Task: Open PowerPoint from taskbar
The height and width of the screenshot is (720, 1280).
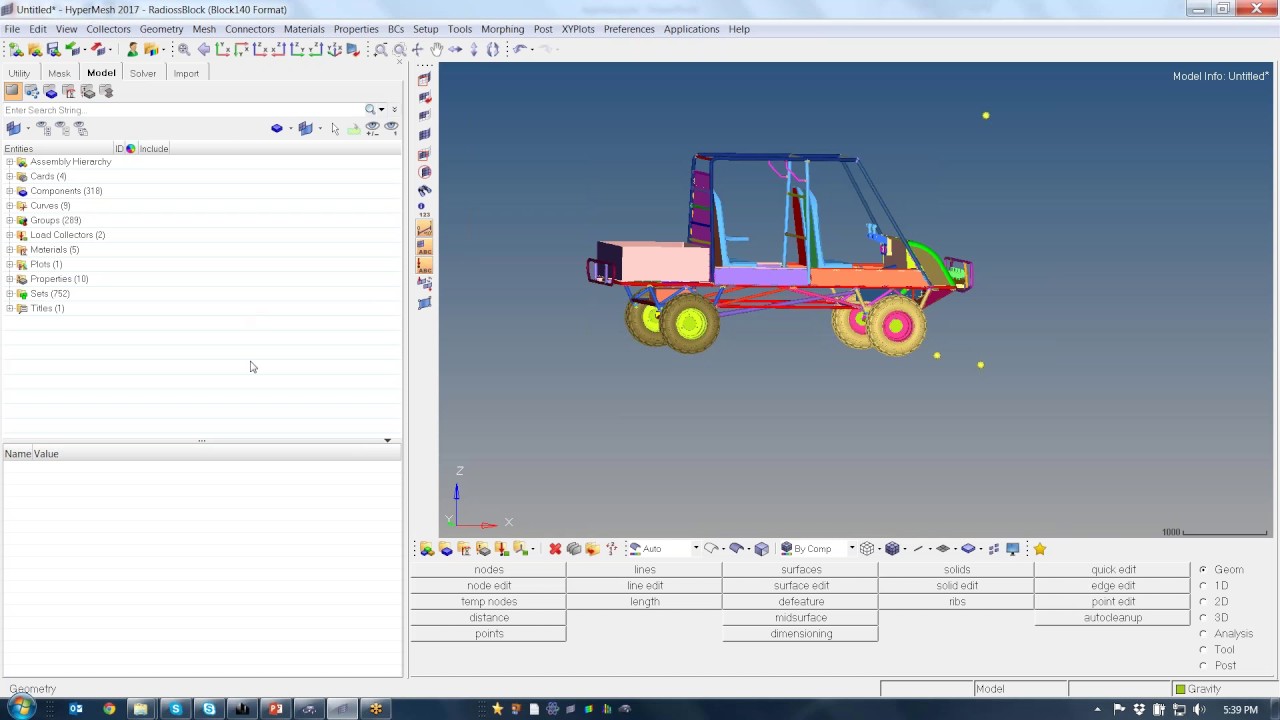Action: click(275, 709)
